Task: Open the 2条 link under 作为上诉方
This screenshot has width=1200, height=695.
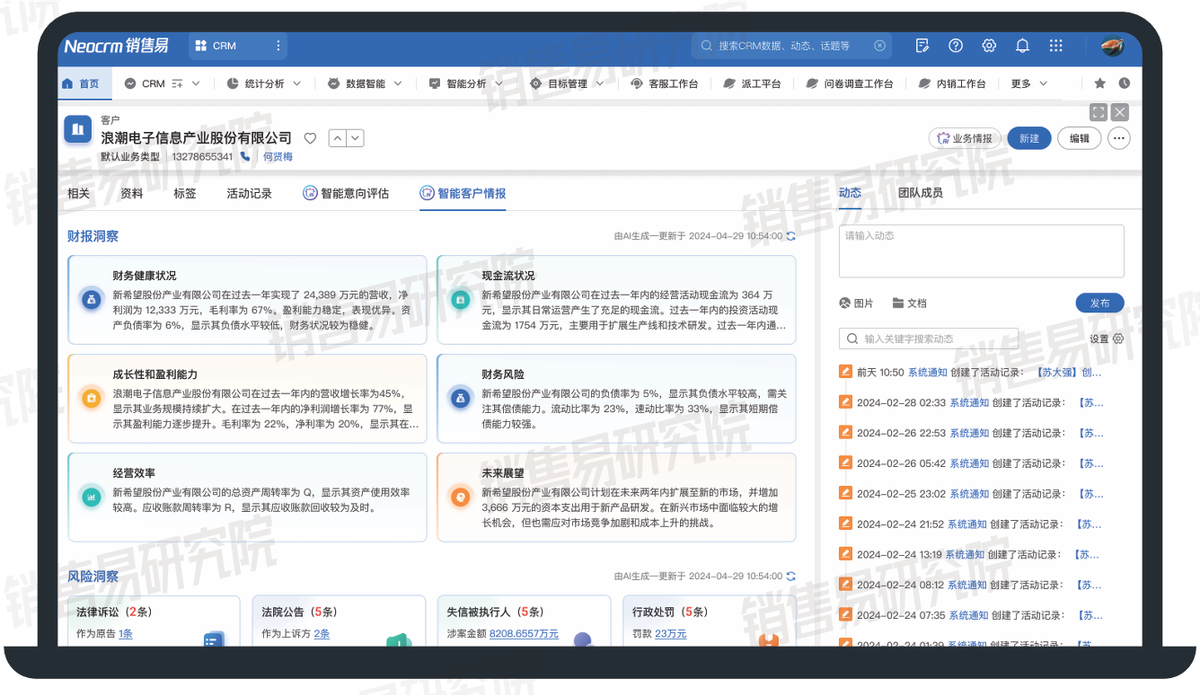Action: [322, 634]
